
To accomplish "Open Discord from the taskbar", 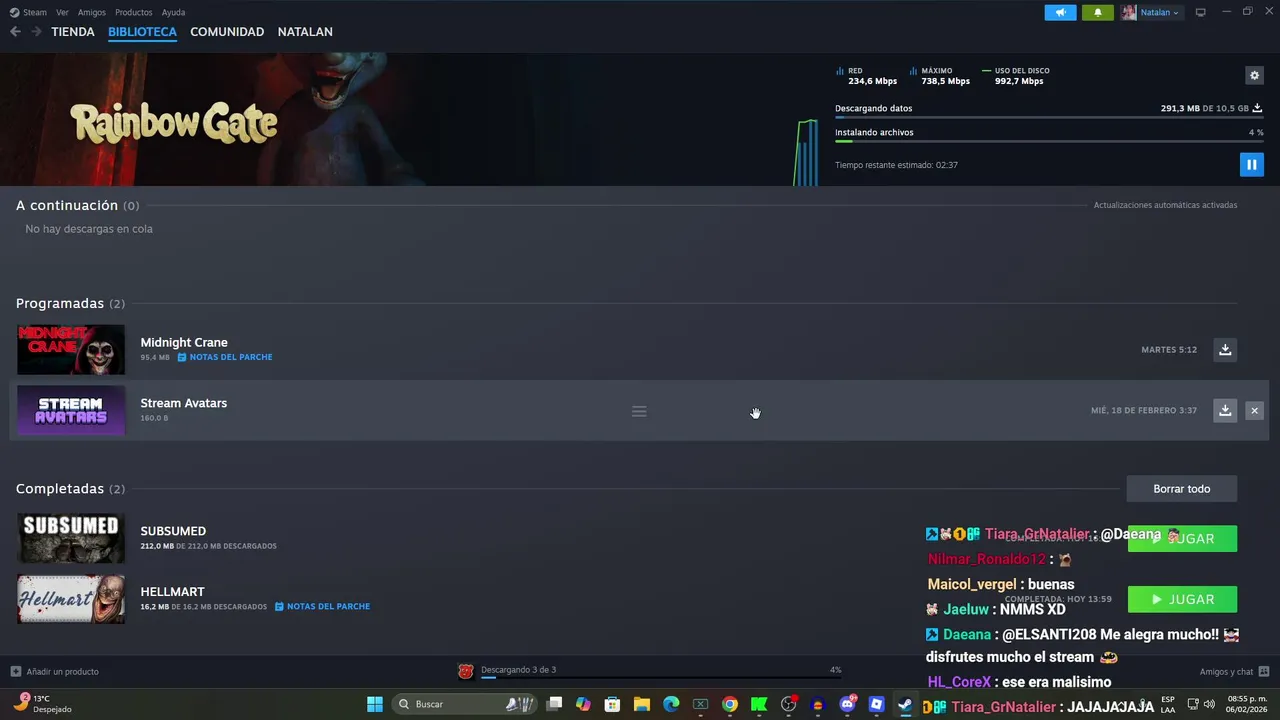I will coord(848,704).
